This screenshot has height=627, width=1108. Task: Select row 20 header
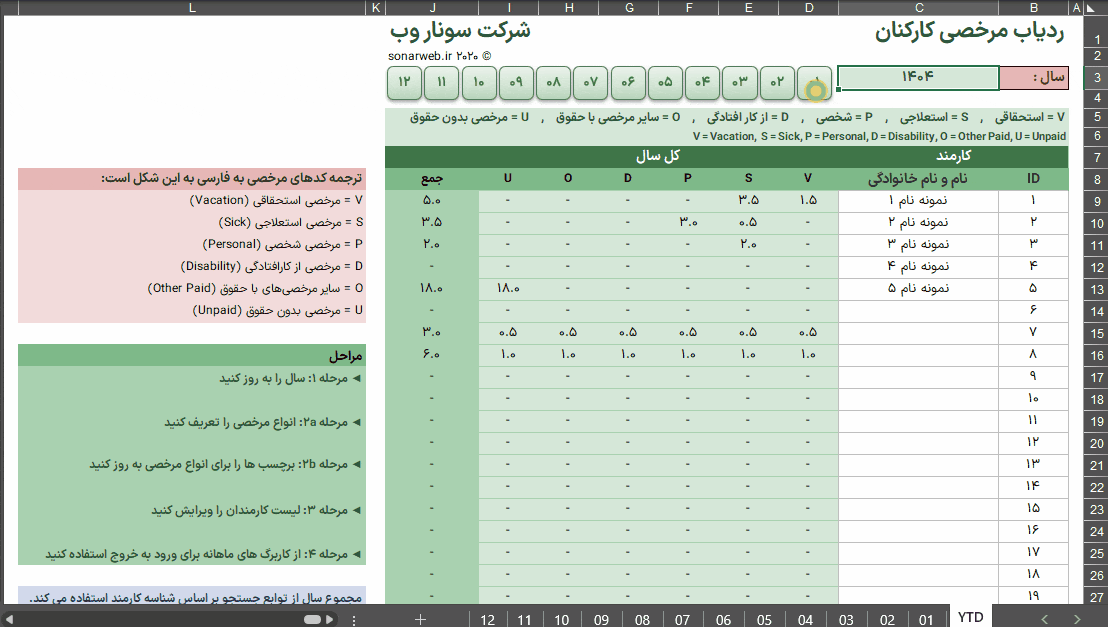[1096, 443]
